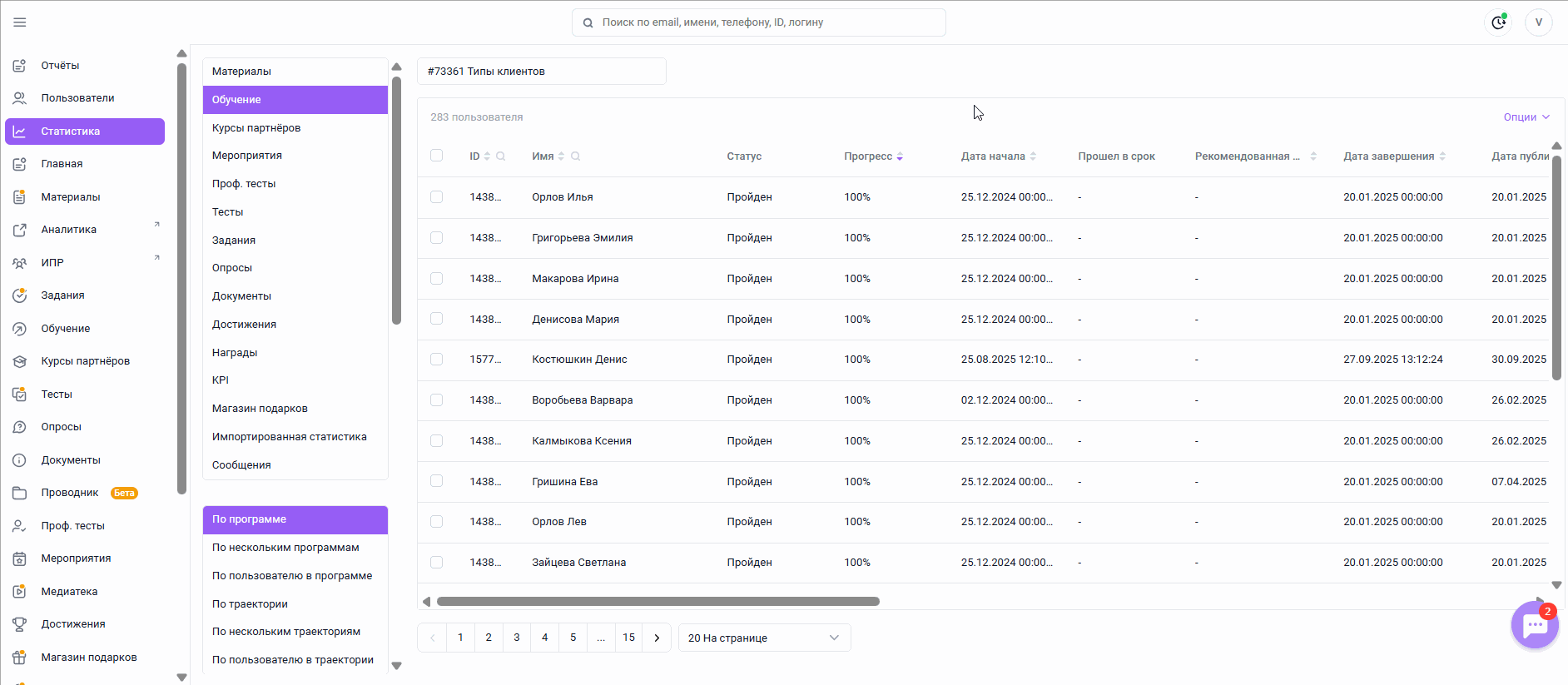Click the hamburger menu icon
Screen dimensions: 1568x685
[20, 22]
